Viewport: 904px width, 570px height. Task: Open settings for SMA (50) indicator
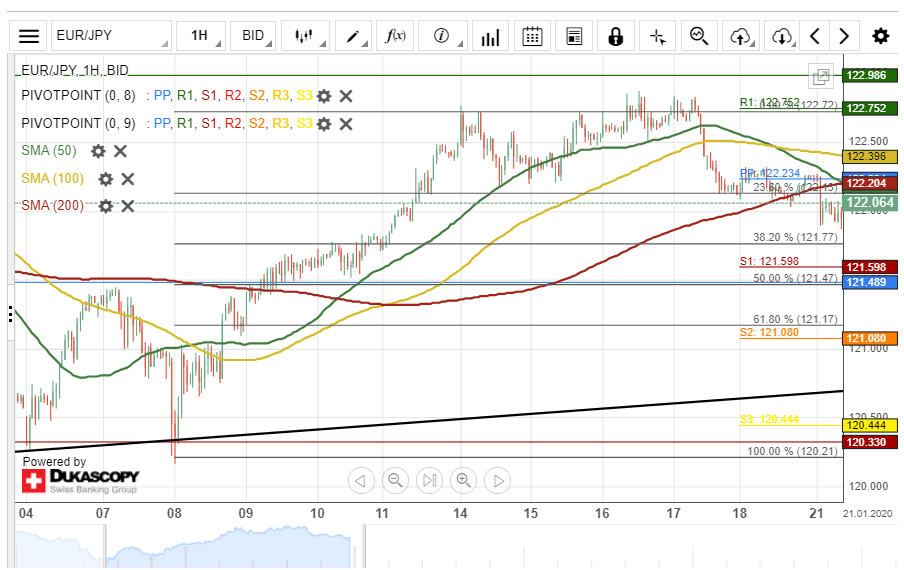coord(98,151)
